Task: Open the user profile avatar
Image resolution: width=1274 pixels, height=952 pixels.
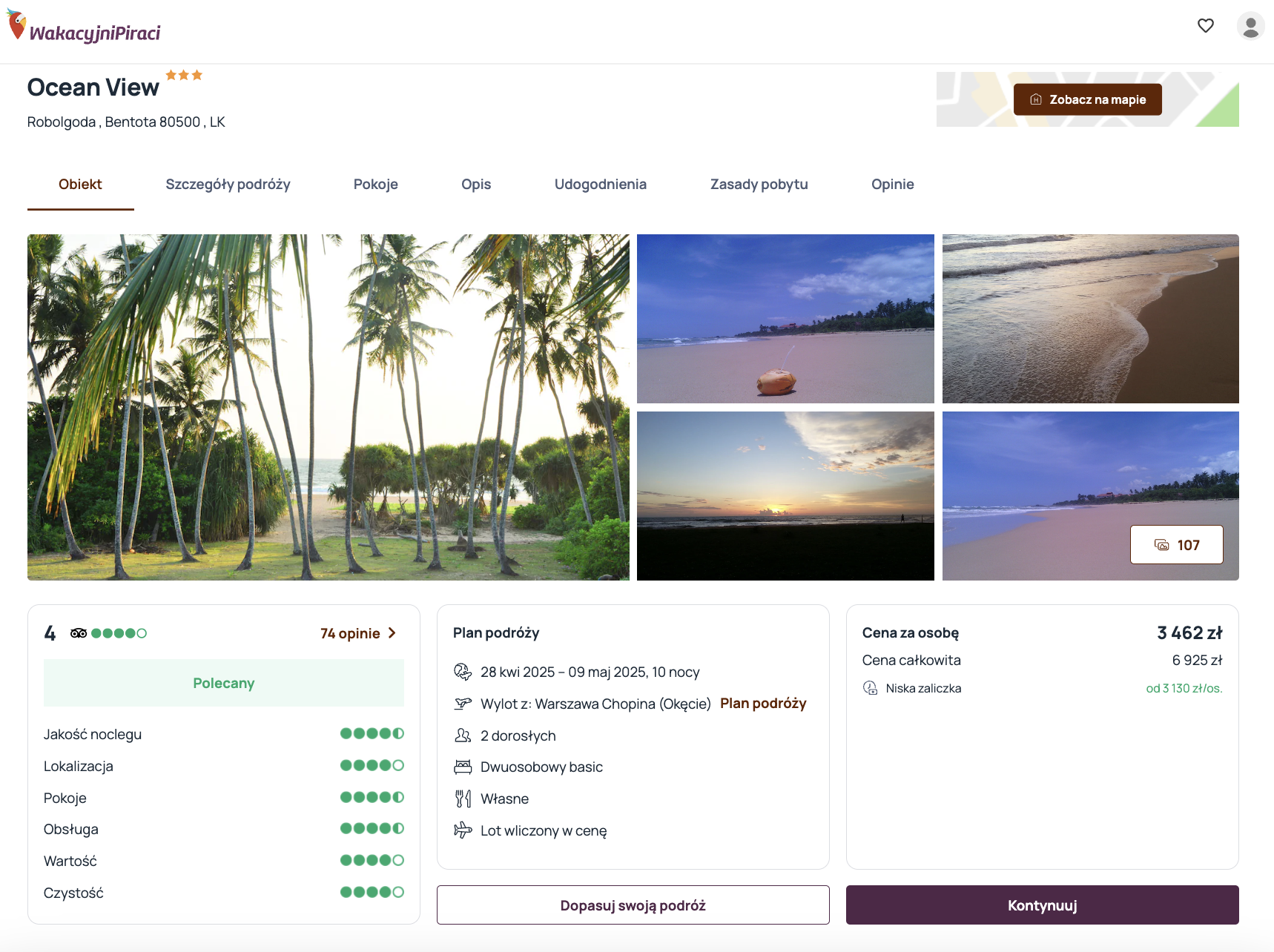Action: 1250,26
